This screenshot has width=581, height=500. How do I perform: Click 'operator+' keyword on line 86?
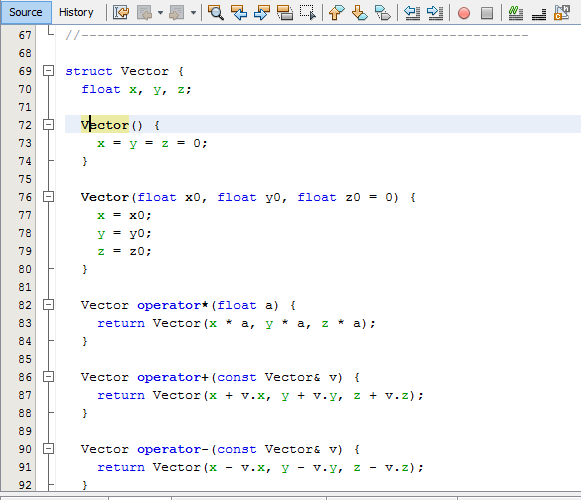coord(173,377)
